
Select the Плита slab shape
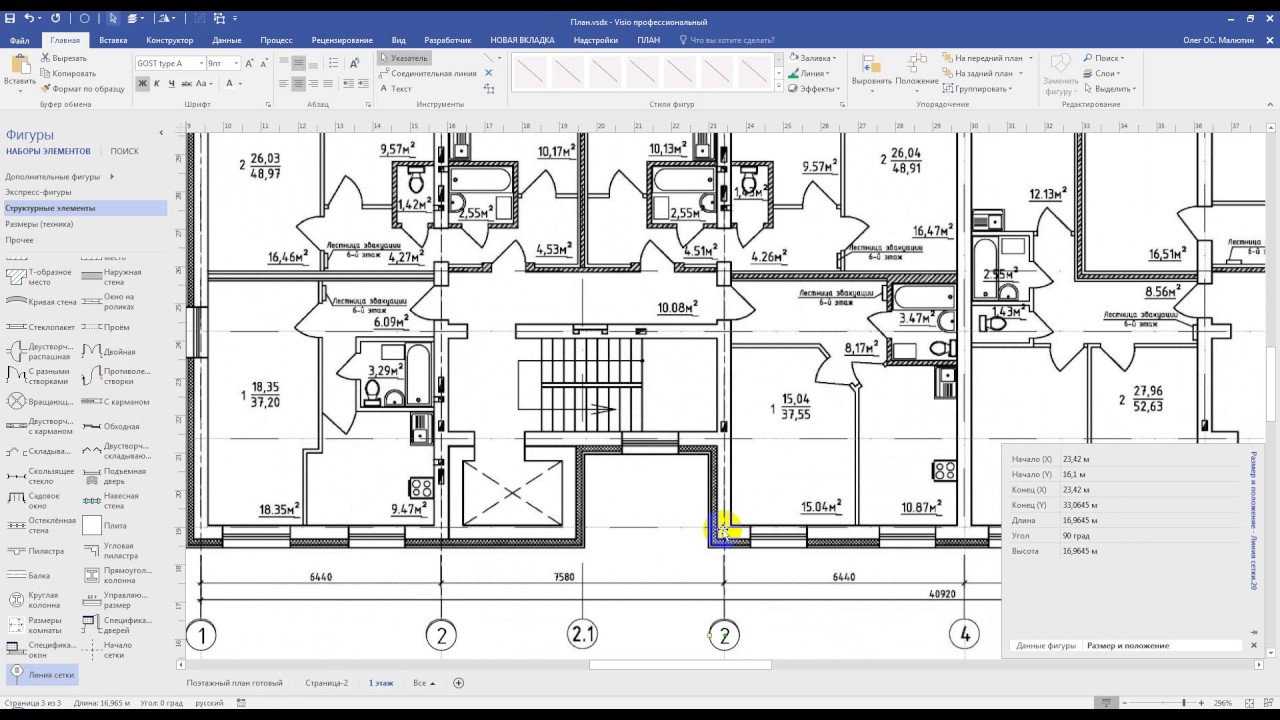104,525
